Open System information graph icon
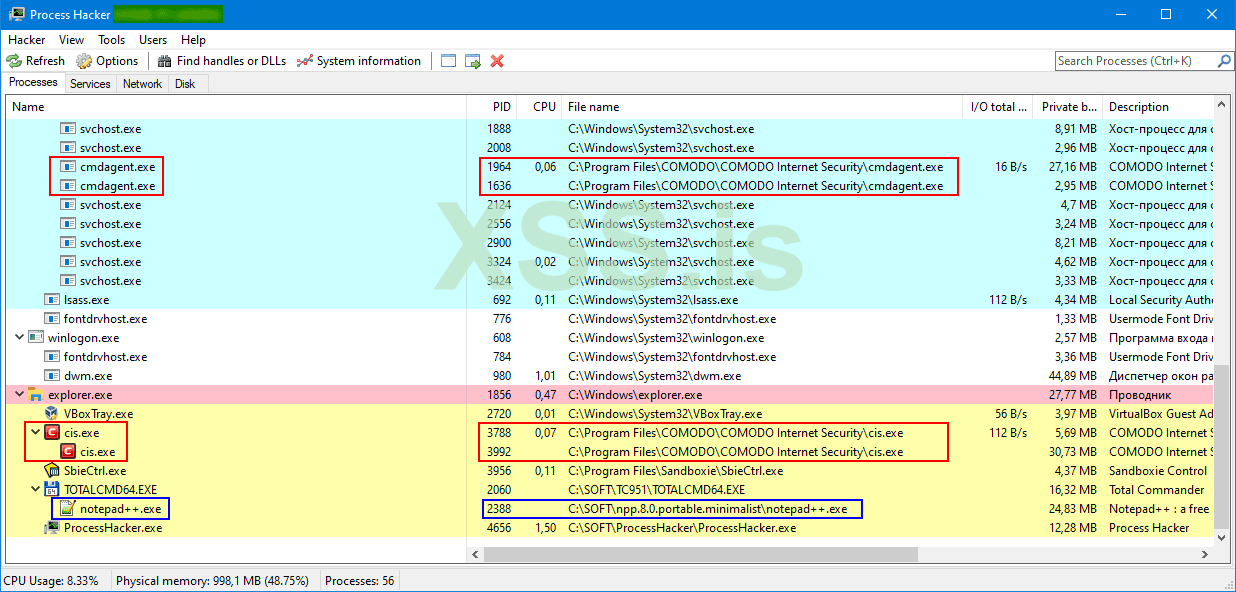Viewport: 1236px width, 592px height. (305, 61)
